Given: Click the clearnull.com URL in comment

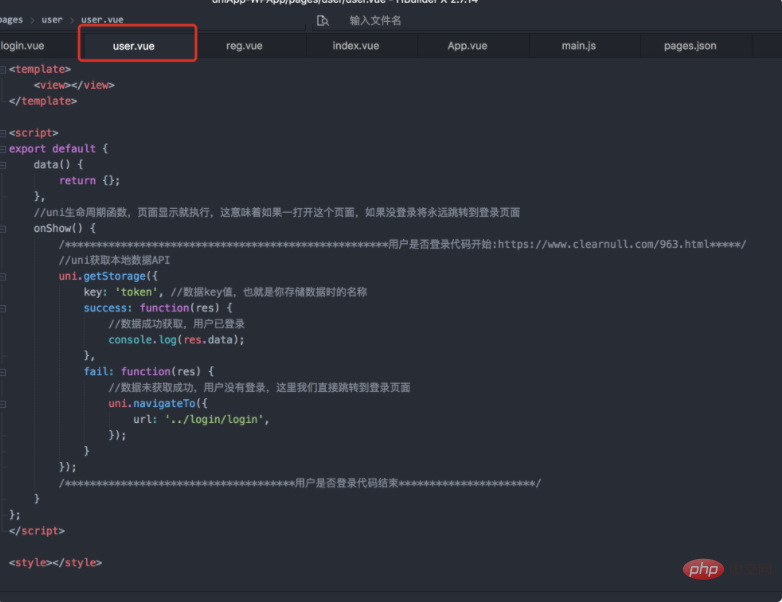Looking at the screenshot, I should pyautogui.click(x=603, y=244).
